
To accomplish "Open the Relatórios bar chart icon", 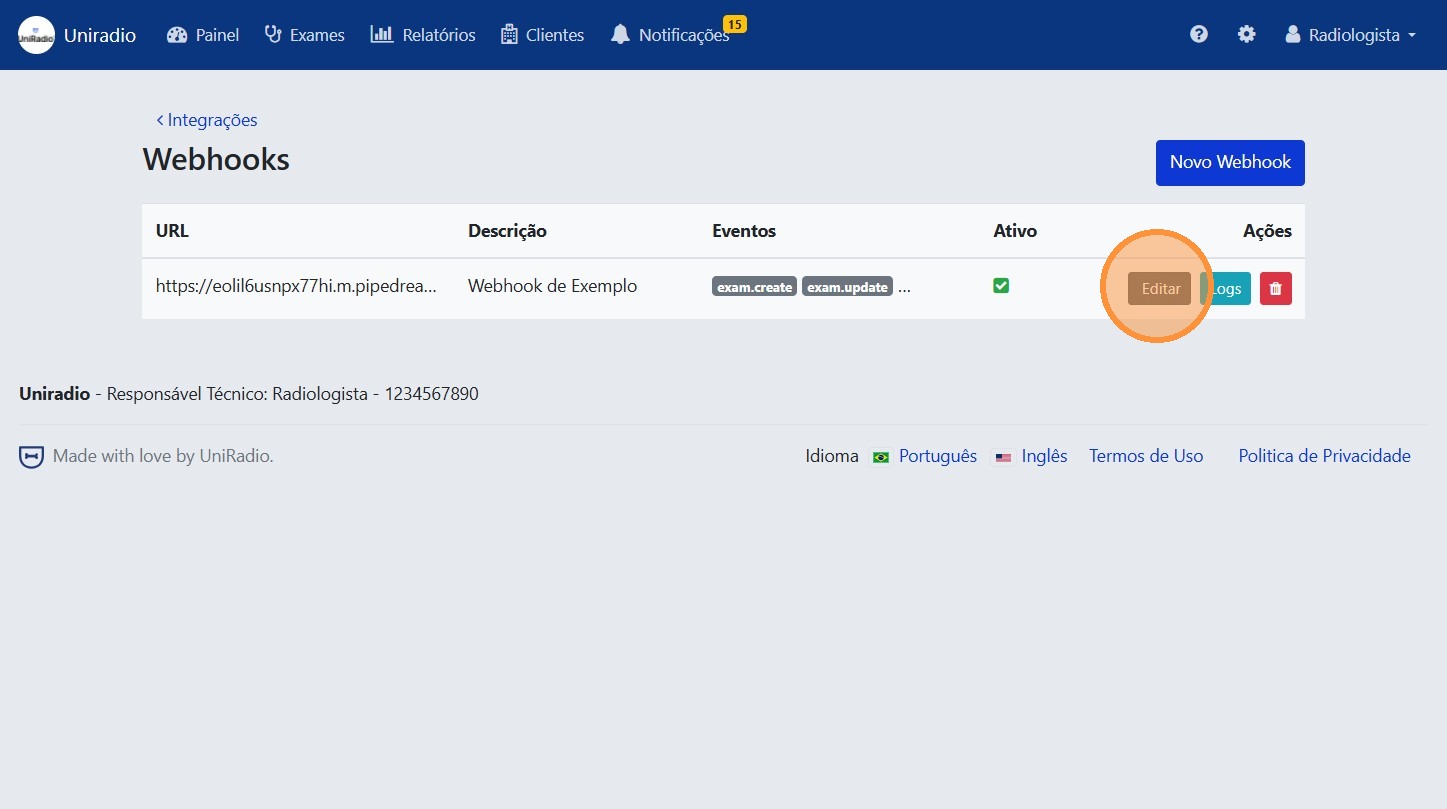I will coord(382,34).
